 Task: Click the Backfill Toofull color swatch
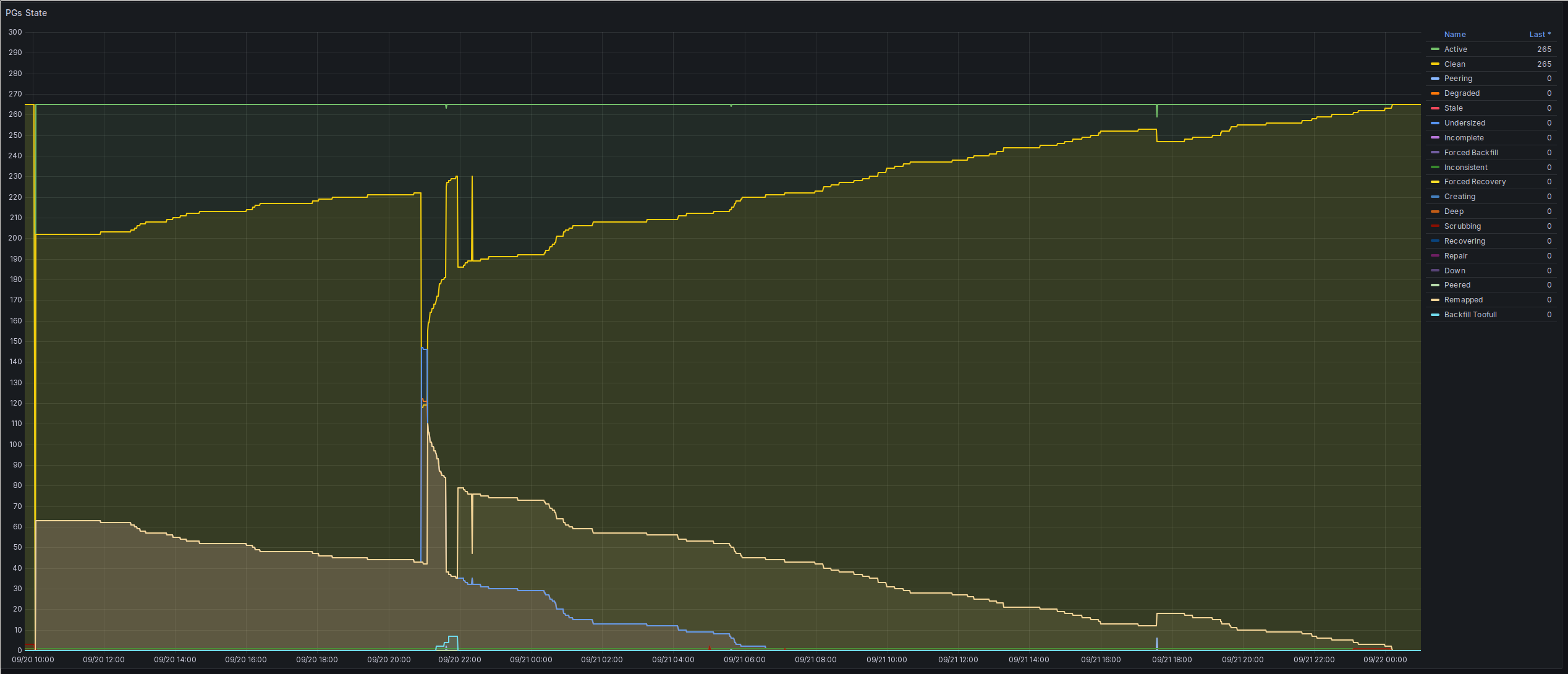coord(1435,315)
